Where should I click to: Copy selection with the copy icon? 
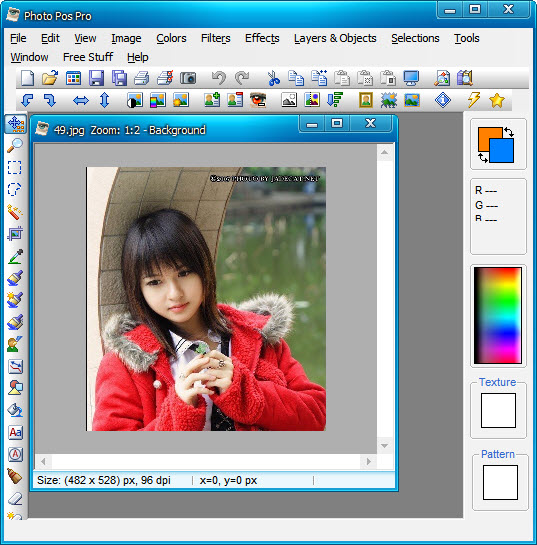point(296,78)
